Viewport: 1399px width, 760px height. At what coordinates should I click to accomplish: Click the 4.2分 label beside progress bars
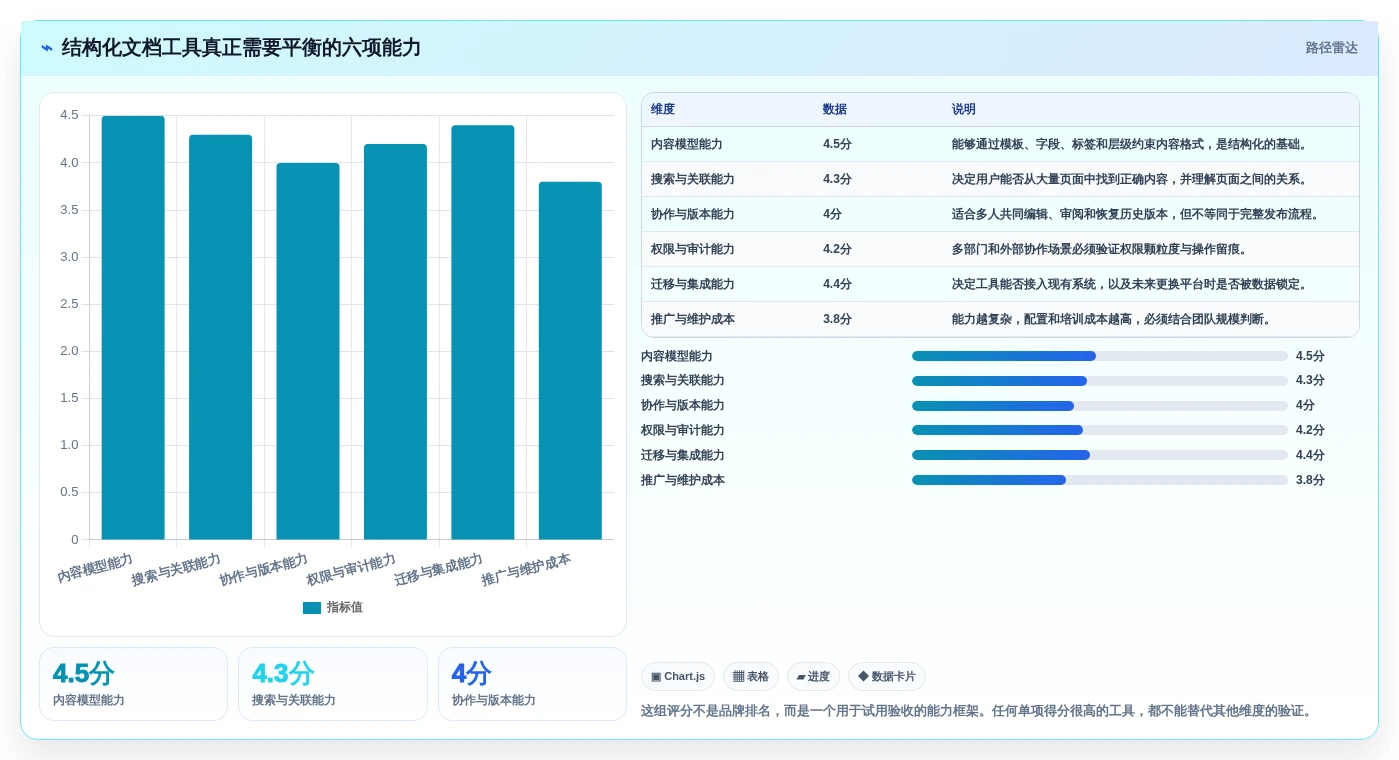pyautogui.click(x=1310, y=430)
